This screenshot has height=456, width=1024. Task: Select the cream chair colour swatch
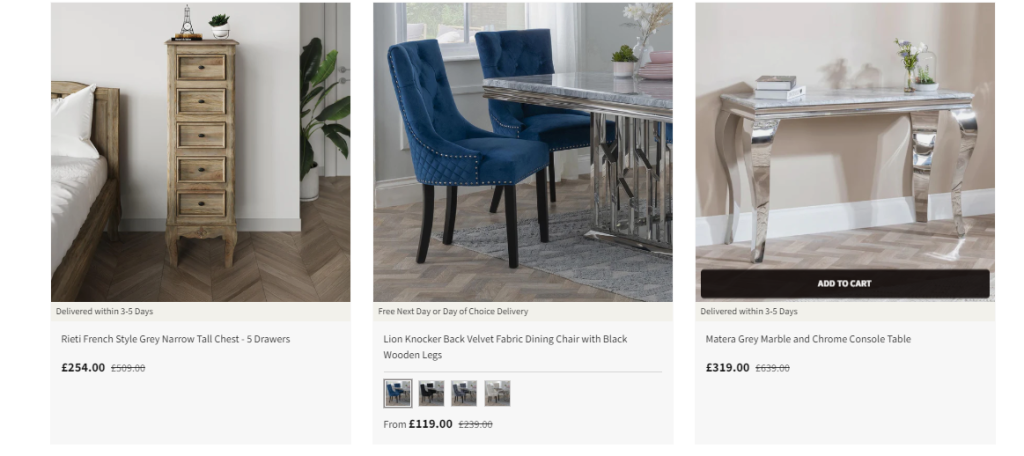[497, 393]
